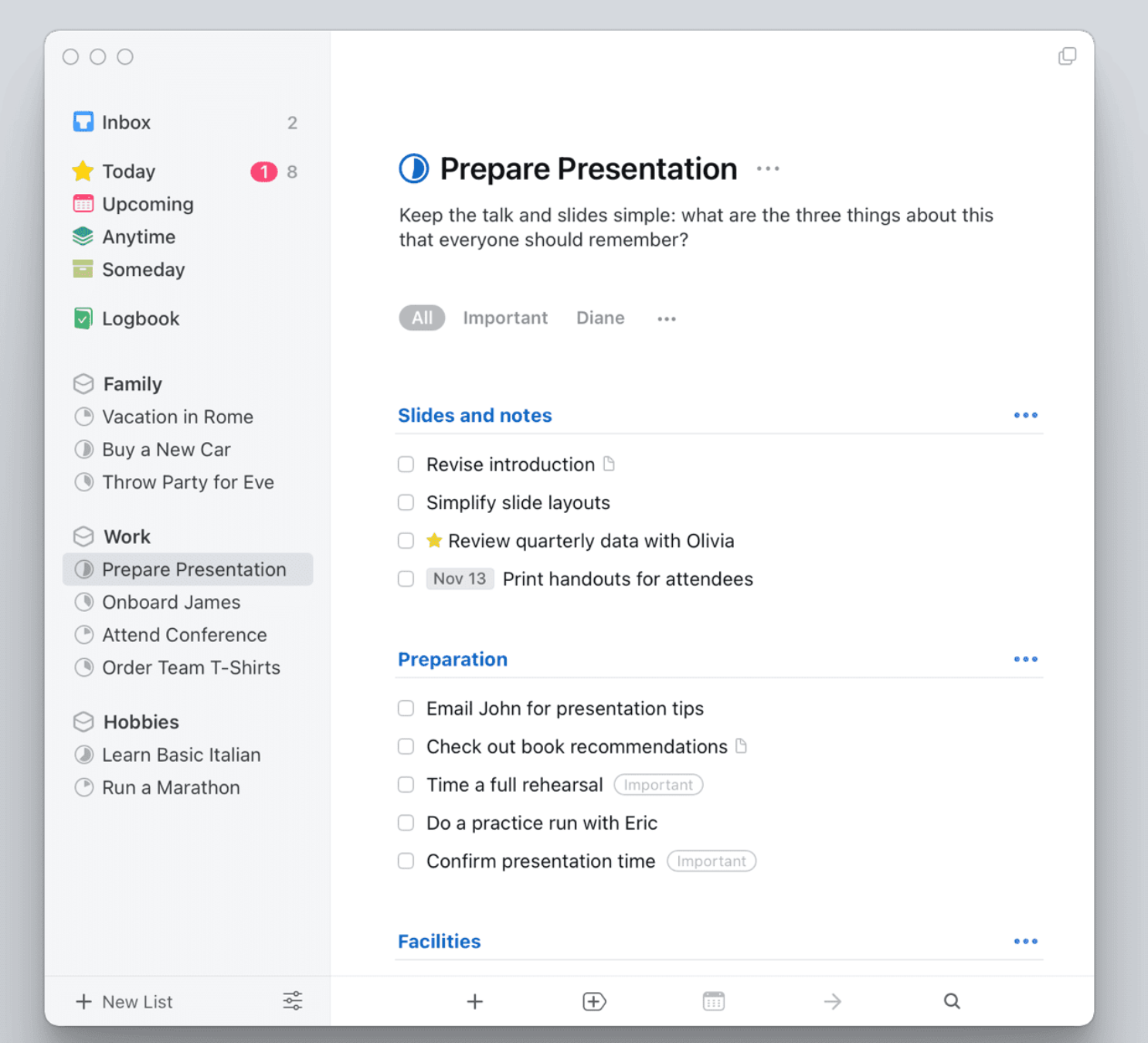
Task: Show project options next to Prepare Presentation title
Action: click(x=768, y=168)
